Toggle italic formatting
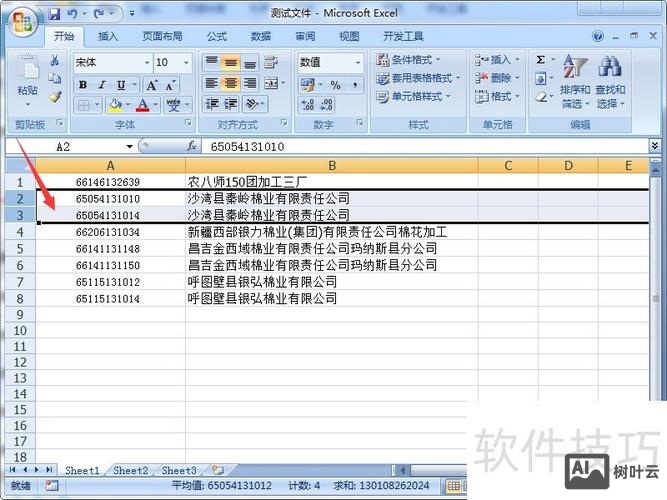This screenshot has width=667, height=500. pyautogui.click(x=102, y=85)
